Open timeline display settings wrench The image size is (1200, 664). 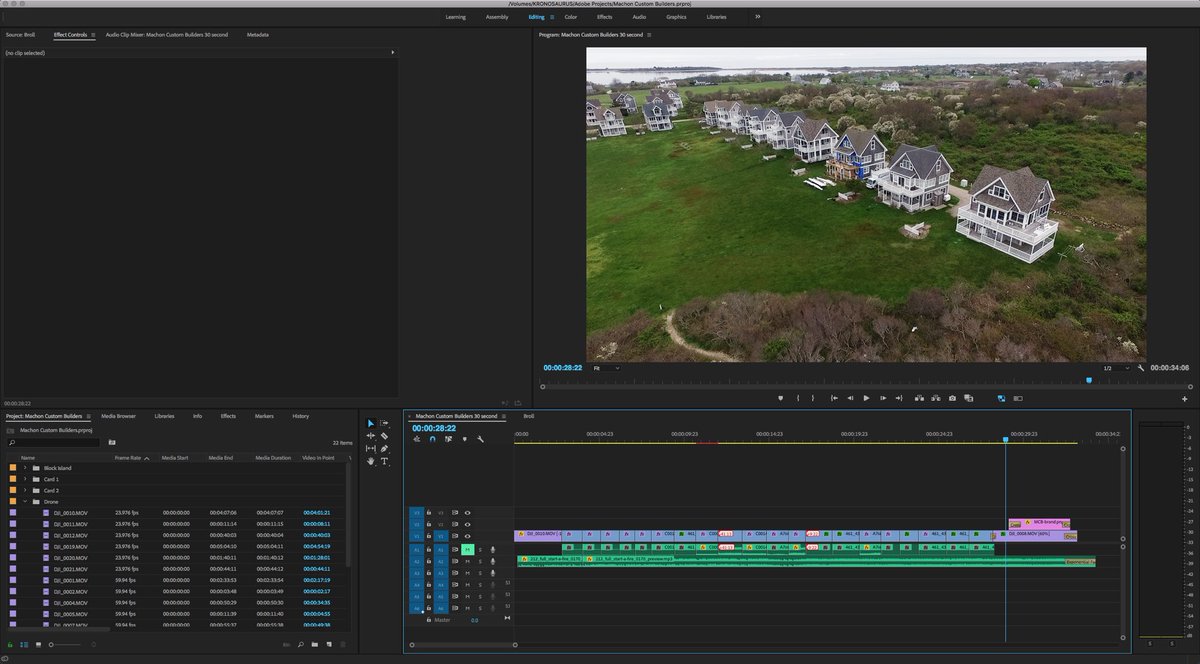[x=480, y=439]
